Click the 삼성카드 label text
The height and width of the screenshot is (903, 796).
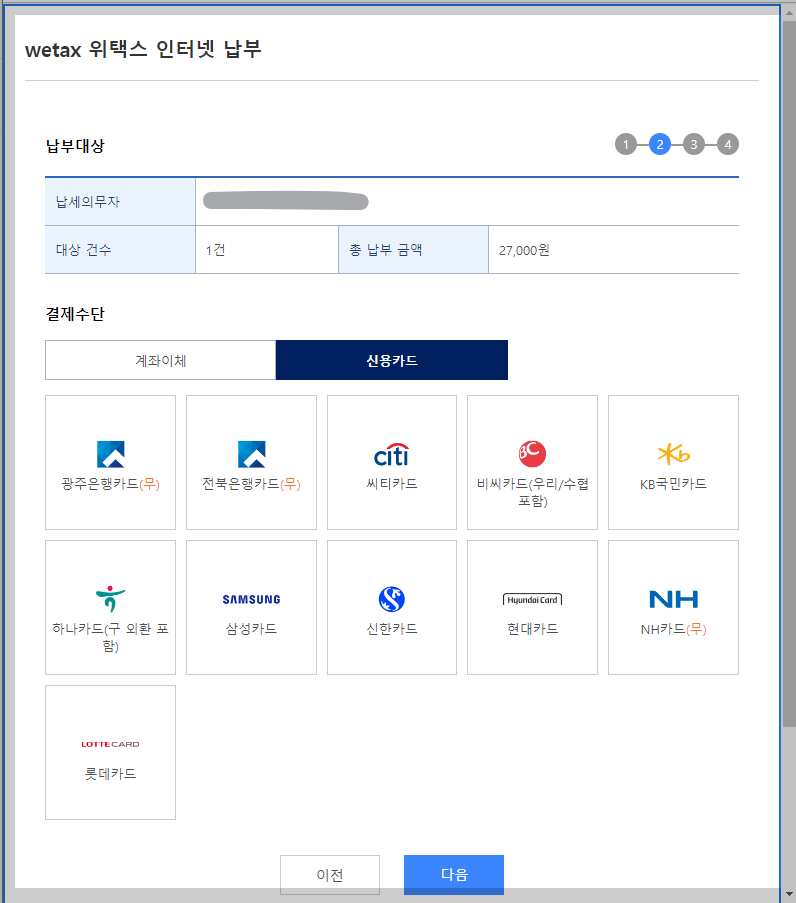(252, 629)
